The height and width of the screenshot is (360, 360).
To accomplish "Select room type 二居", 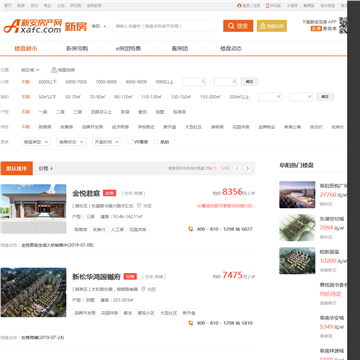I will [60, 112].
